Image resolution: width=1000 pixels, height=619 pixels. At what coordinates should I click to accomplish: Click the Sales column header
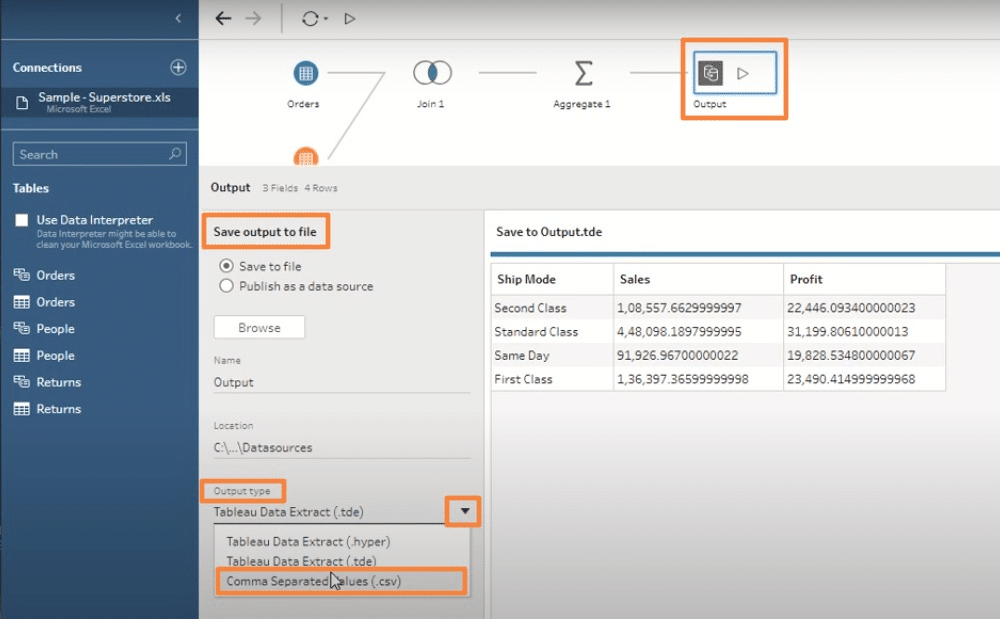pyautogui.click(x=698, y=279)
